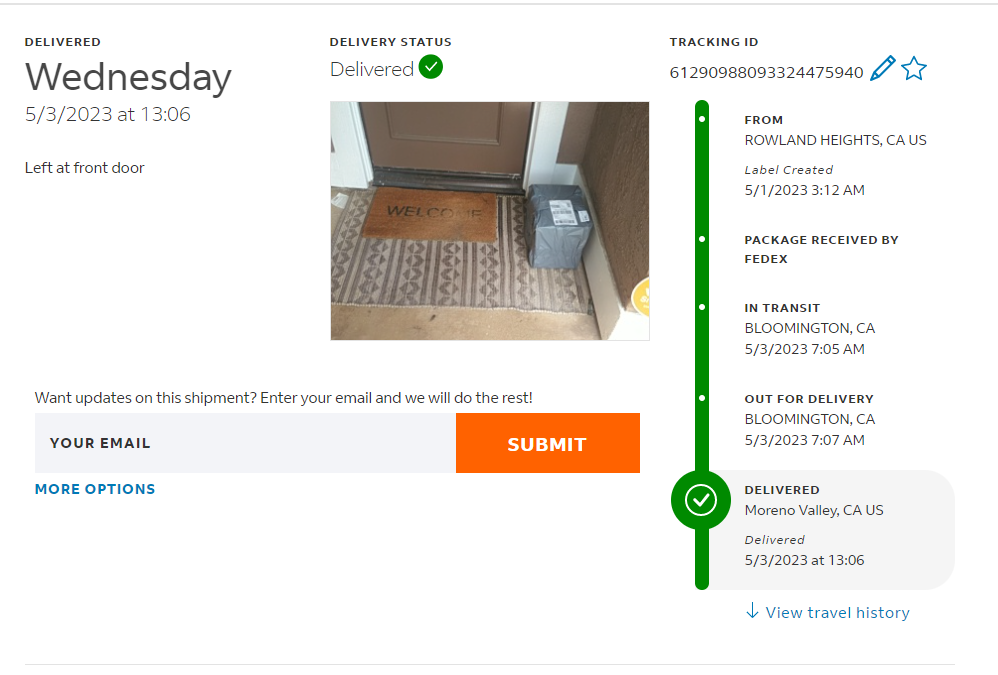Expand More Options under the email field
The width and height of the screenshot is (998, 675).
click(x=95, y=489)
